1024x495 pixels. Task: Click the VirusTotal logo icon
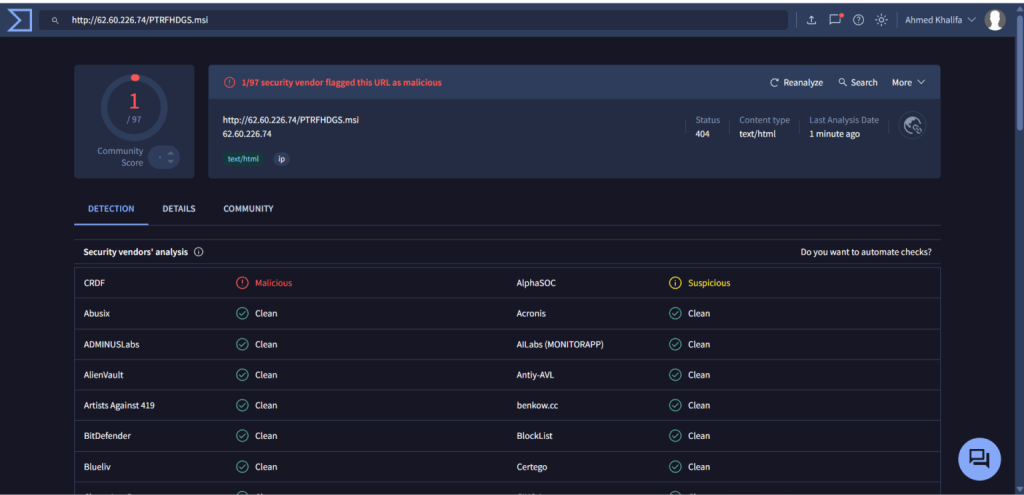(20, 20)
